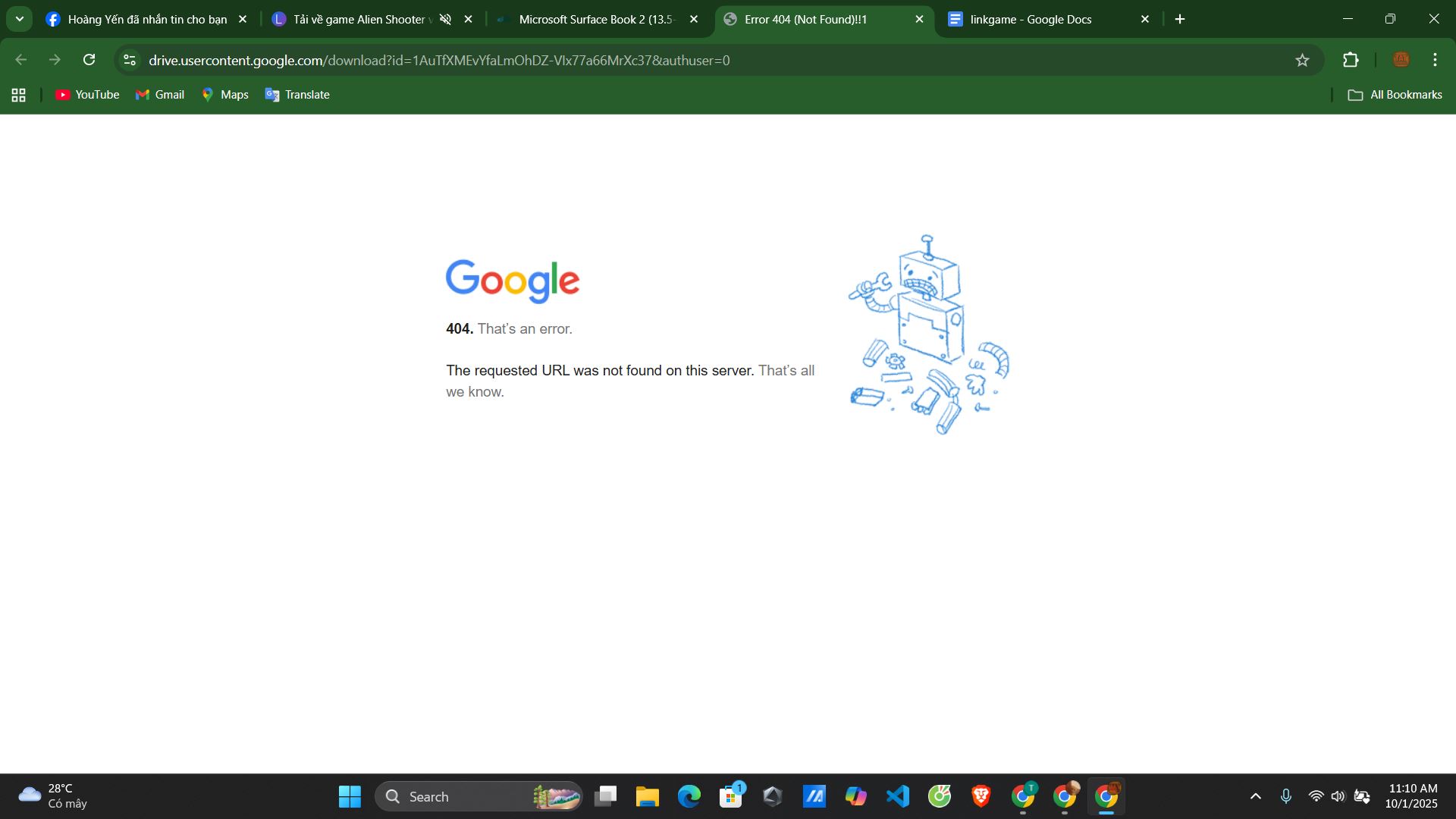Switch to the linkgame Google Docs tab
Screen dimensions: 1456x819
click(x=1031, y=19)
